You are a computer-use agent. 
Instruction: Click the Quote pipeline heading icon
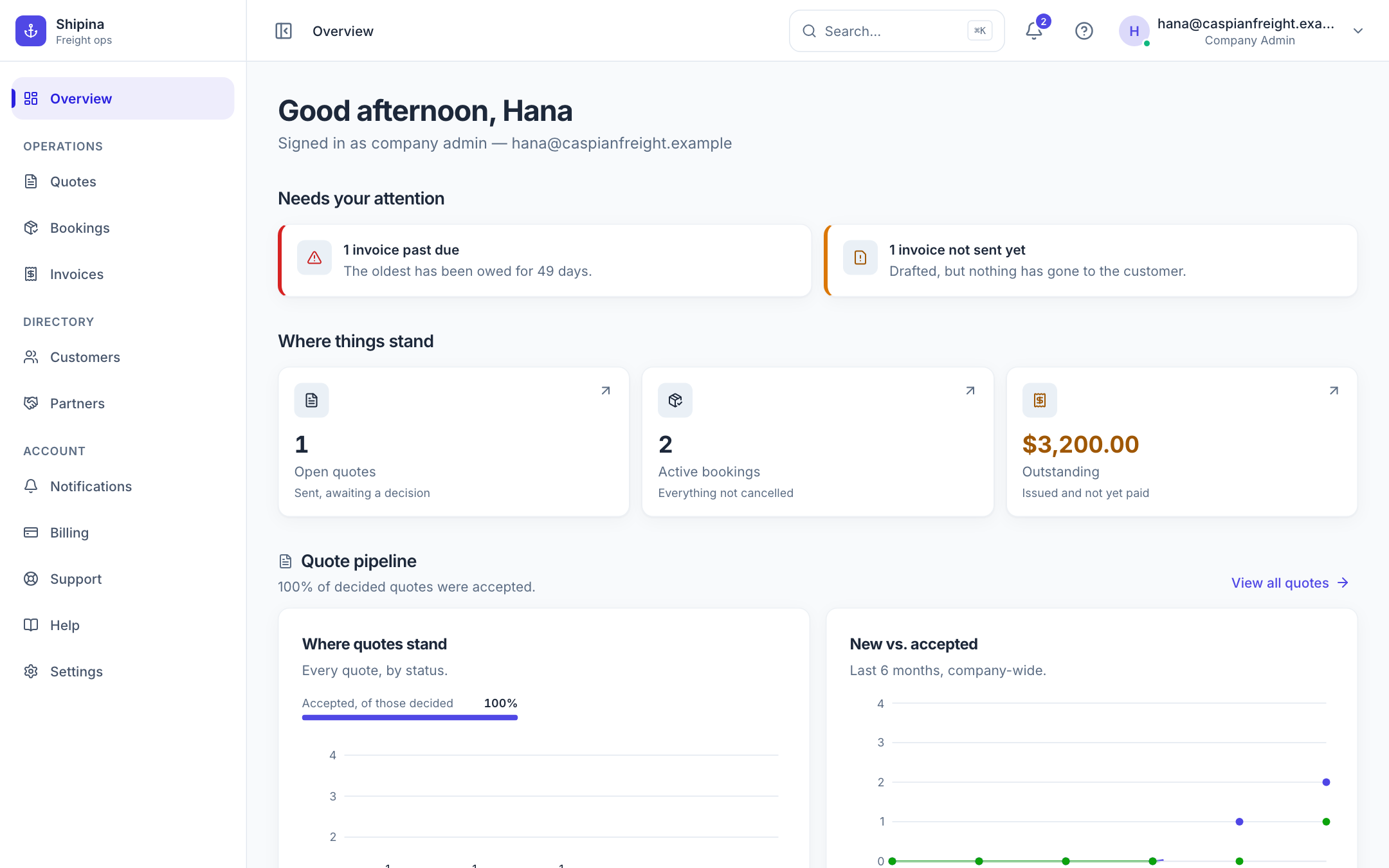[286, 561]
